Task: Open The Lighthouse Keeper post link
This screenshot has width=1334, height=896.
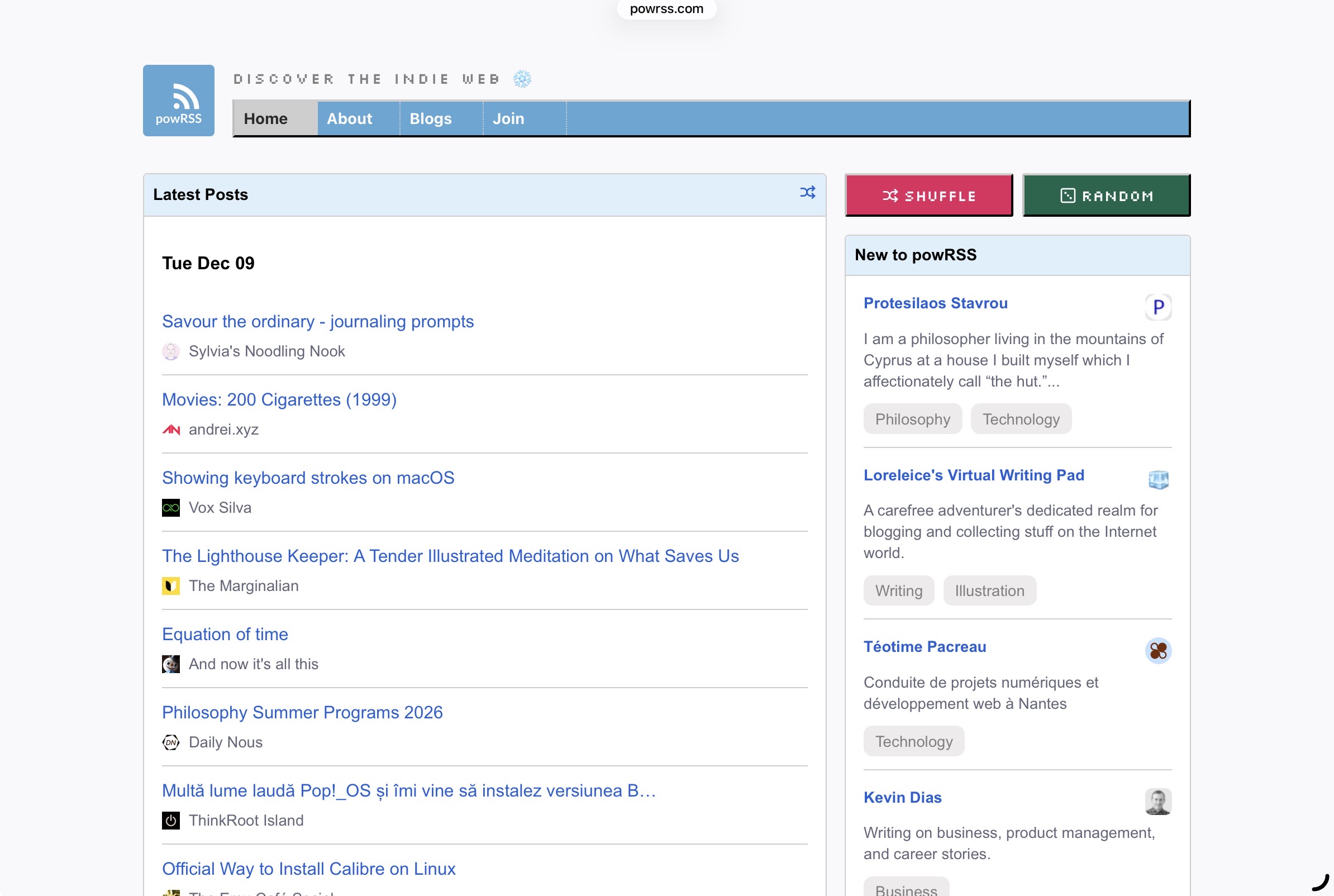Action: [450, 556]
